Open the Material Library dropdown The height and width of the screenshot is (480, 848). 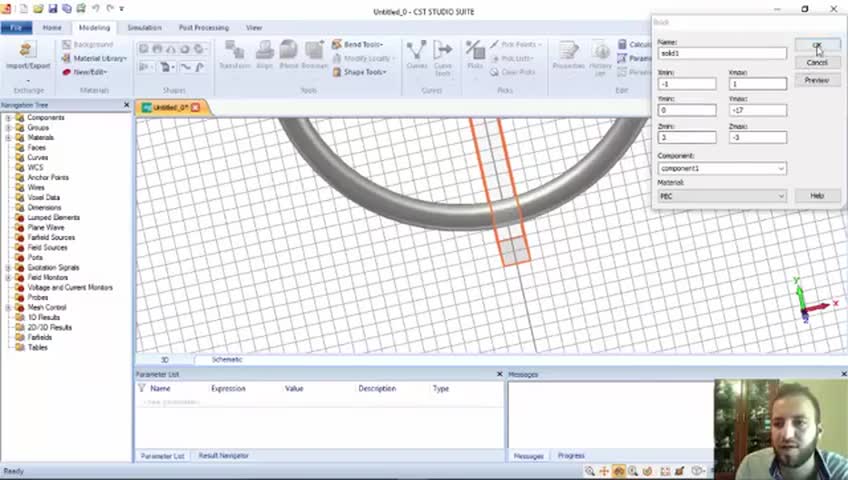point(94,58)
